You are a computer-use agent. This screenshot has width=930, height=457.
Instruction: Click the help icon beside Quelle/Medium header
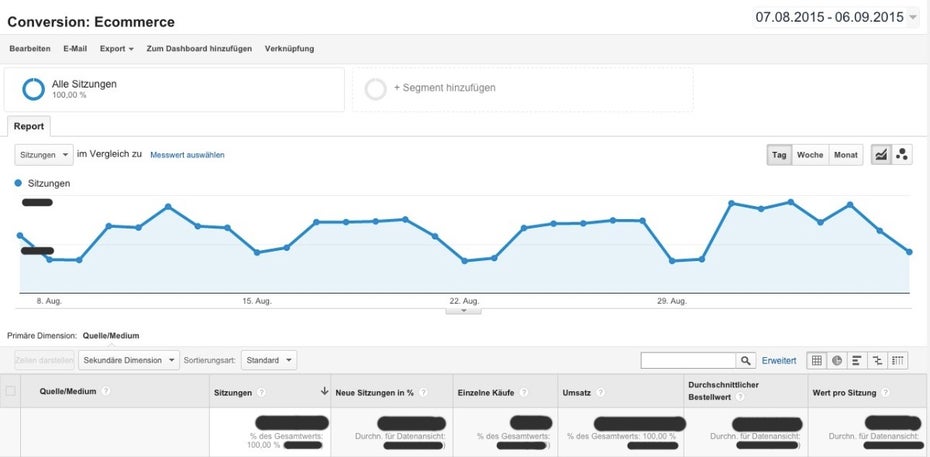[x=106, y=391]
